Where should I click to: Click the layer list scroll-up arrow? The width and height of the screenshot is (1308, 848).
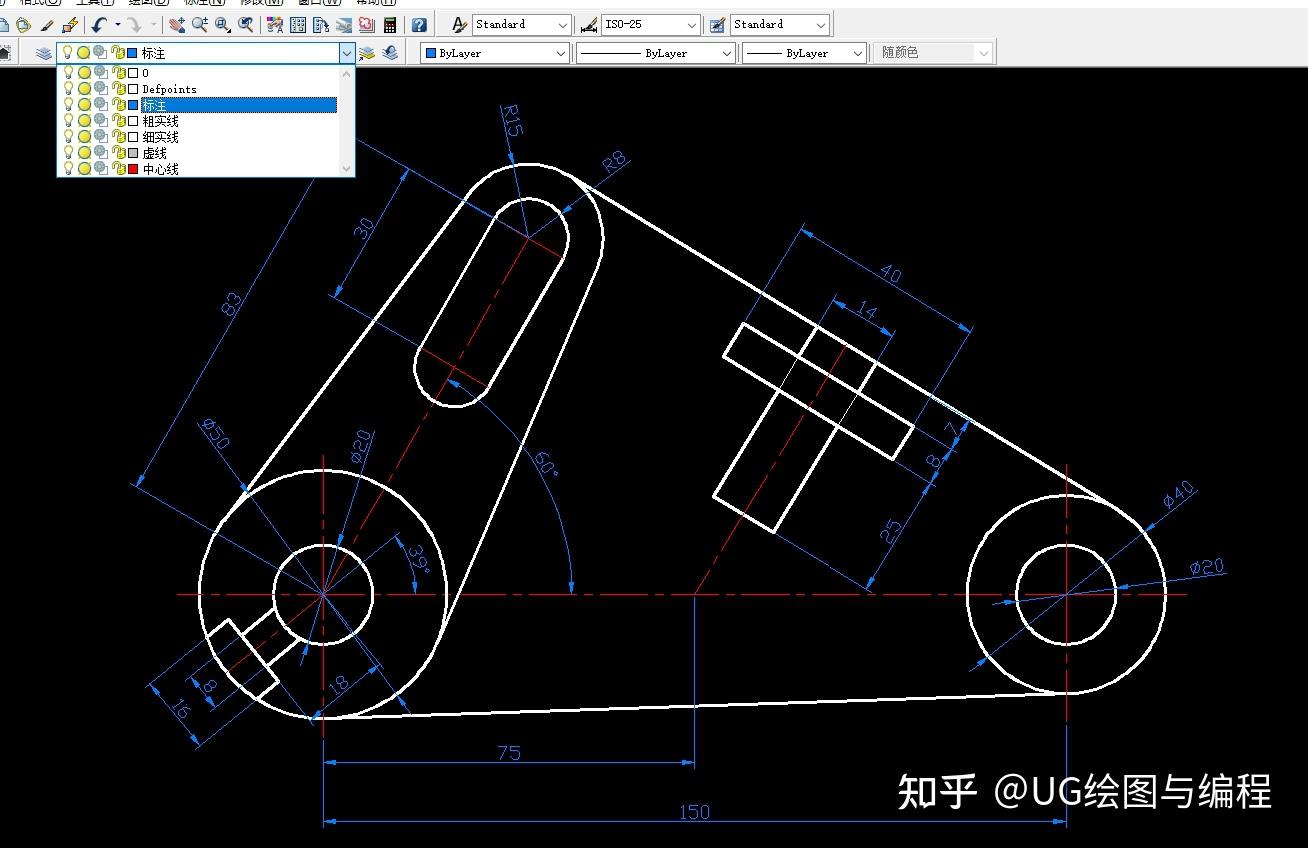(x=347, y=72)
